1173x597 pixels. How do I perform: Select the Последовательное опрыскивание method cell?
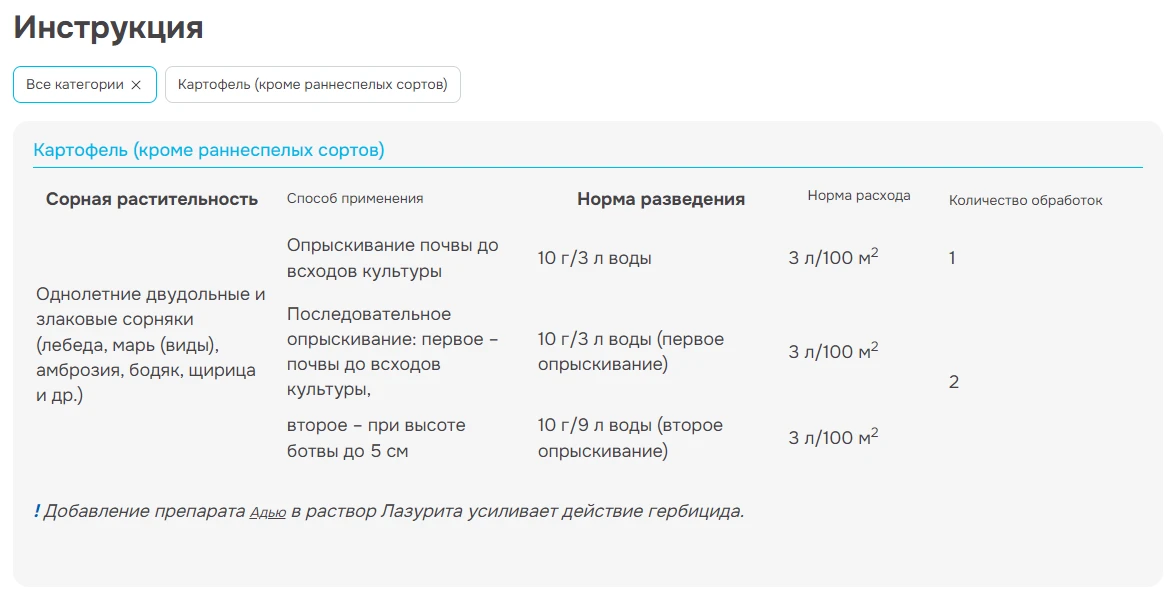point(392,352)
